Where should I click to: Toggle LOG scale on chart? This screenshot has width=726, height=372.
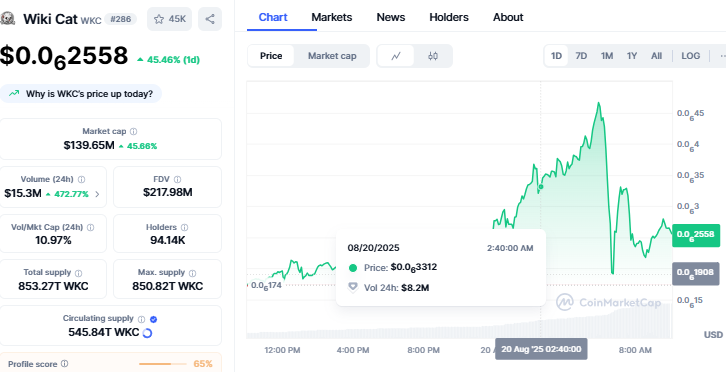[690, 56]
